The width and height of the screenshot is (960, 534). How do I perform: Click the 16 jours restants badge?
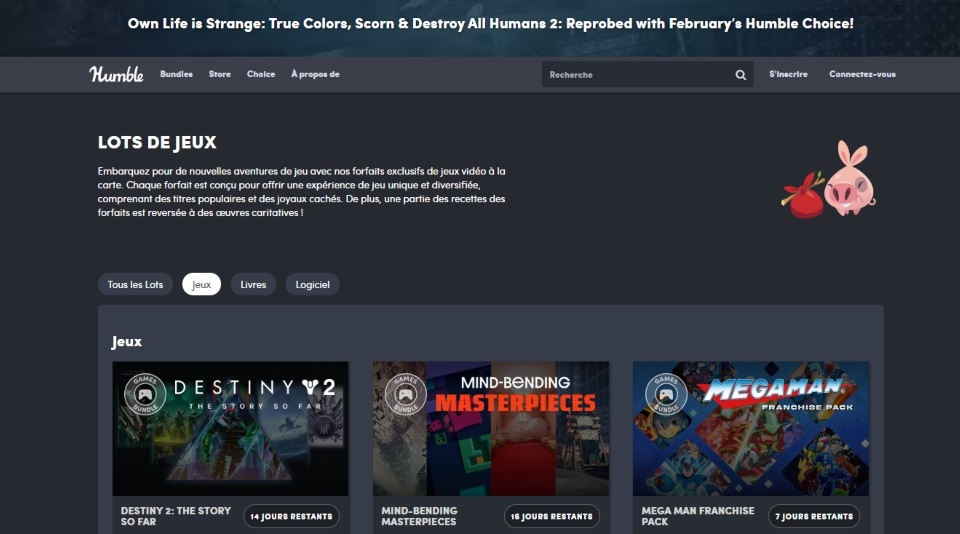(552, 516)
